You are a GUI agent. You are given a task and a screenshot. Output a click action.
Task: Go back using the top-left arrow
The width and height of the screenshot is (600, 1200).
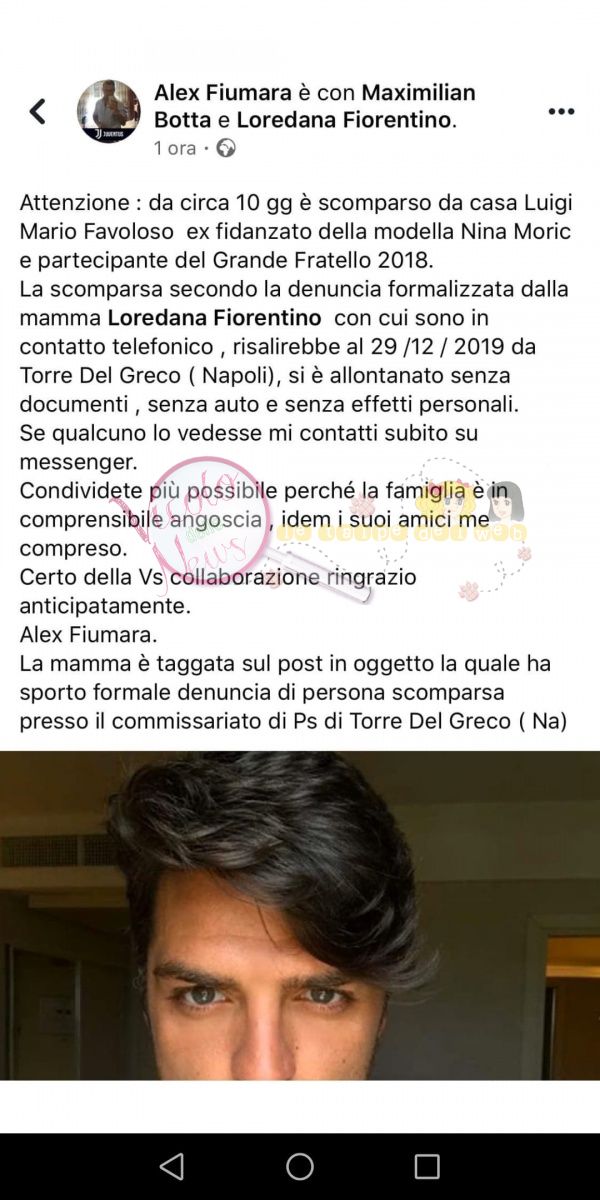click(x=37, y=111)
